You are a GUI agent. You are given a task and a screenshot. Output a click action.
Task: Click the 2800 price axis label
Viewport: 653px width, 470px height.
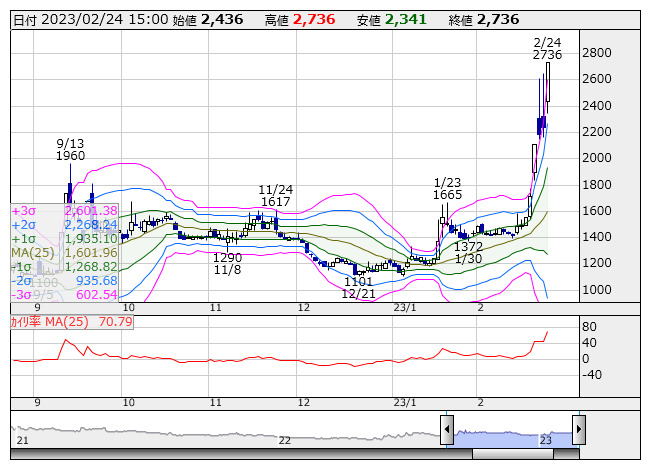pyautogui.click(x=597, y=53)
